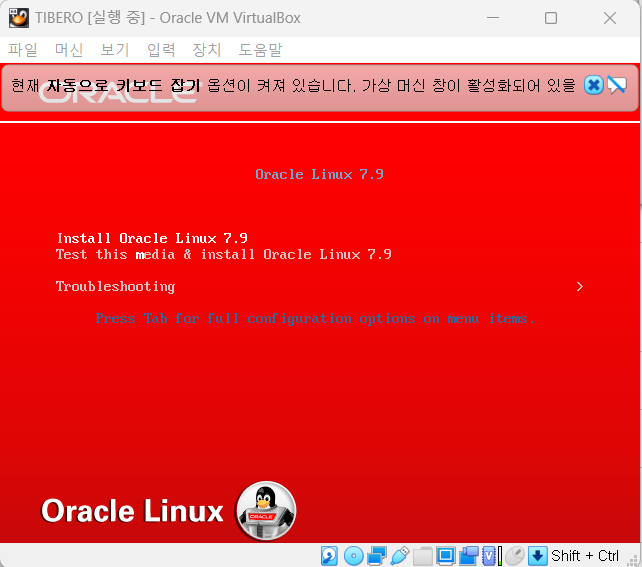Viewport: 642px width, 567px height.
Task: Minimize the TIBERO VirtualBox window
Action: [x=493, y=18]
